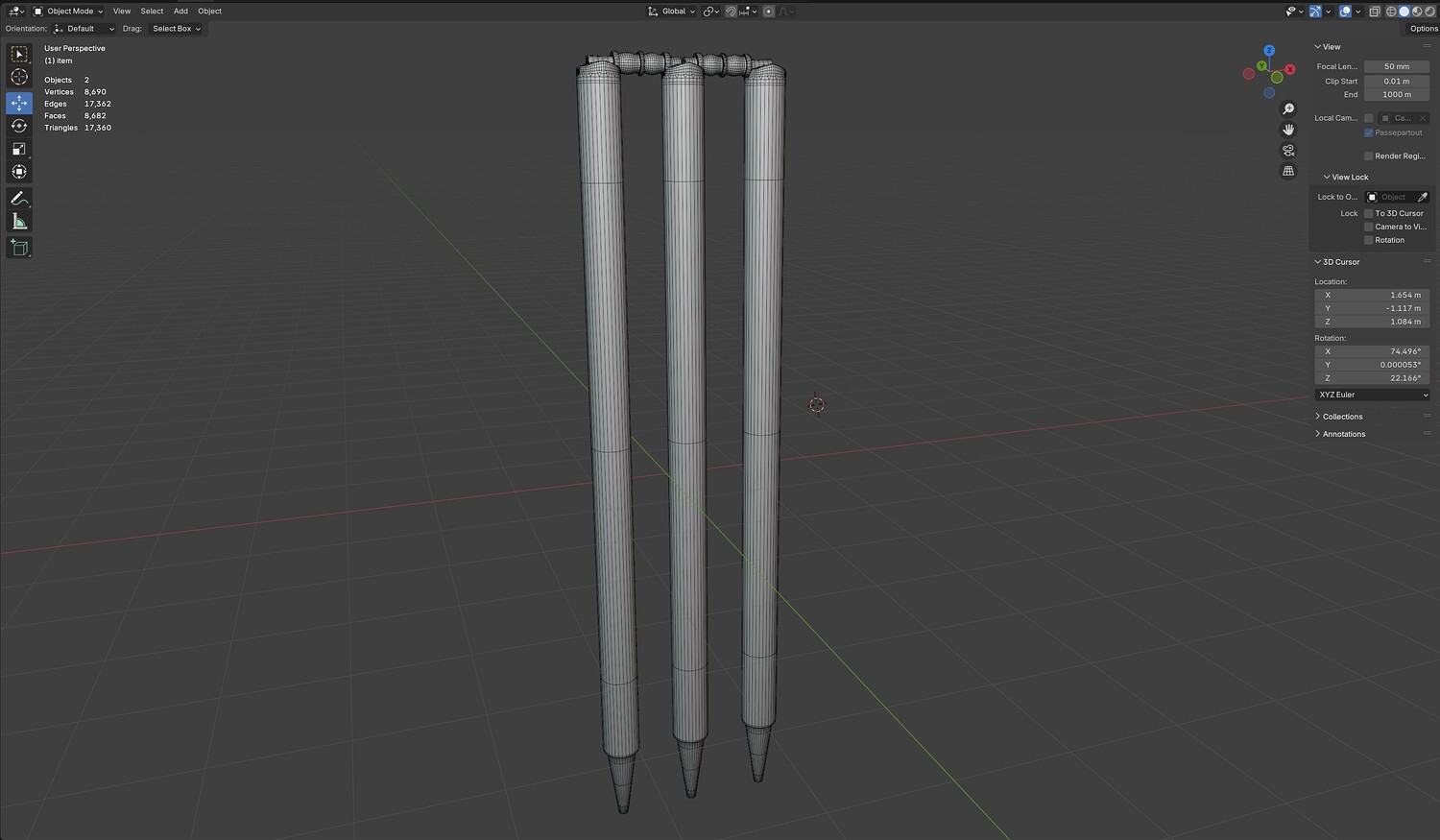Viewport: 1440px width, 840px height.
Task: Click 3D Cursor Location X field
Action: tap(1372, 295)
